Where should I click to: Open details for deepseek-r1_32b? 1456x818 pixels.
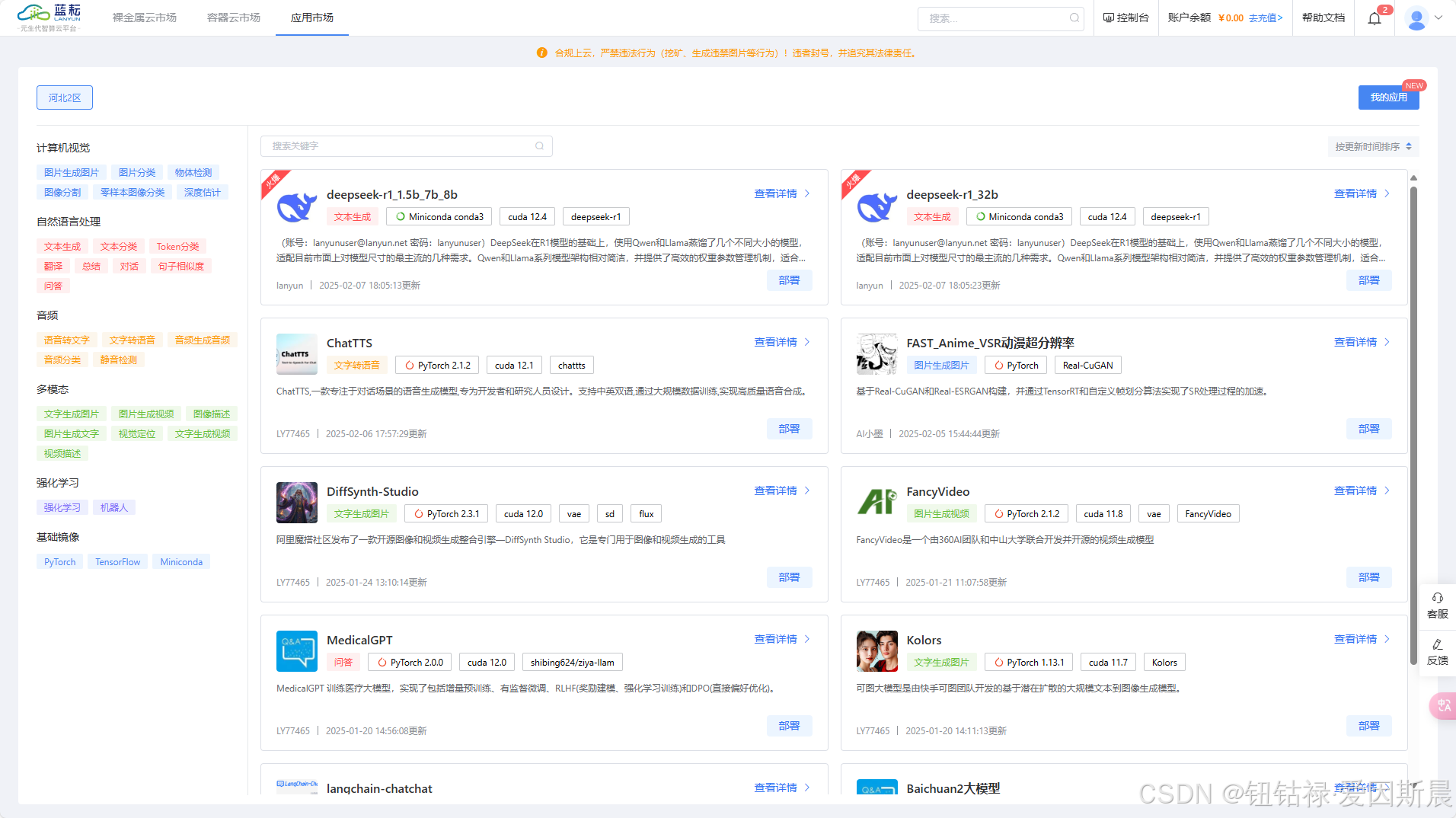[x=1362, y=193]
